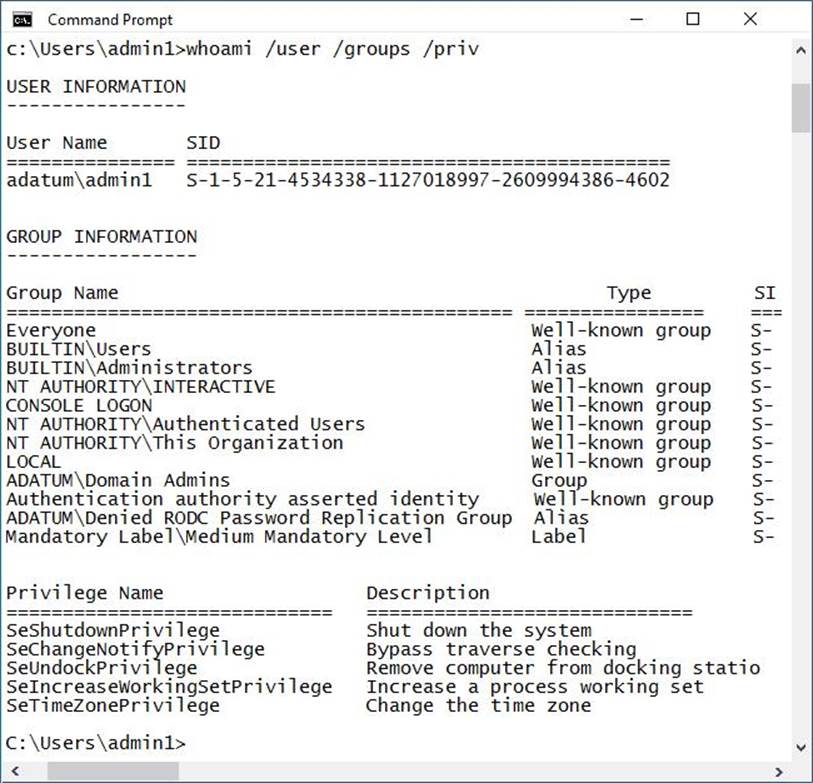
Task: Click the BUILTIN\Administrators group entry
Action: pyautogui.click(x=129, y=368)
